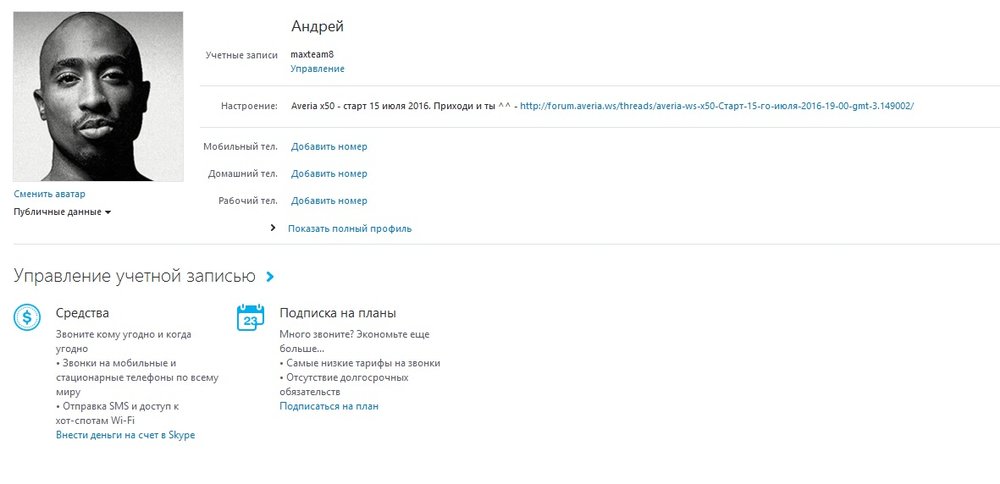Click the Сменить аватар link
Screen dimensions: 1000x484
point(50,193)
